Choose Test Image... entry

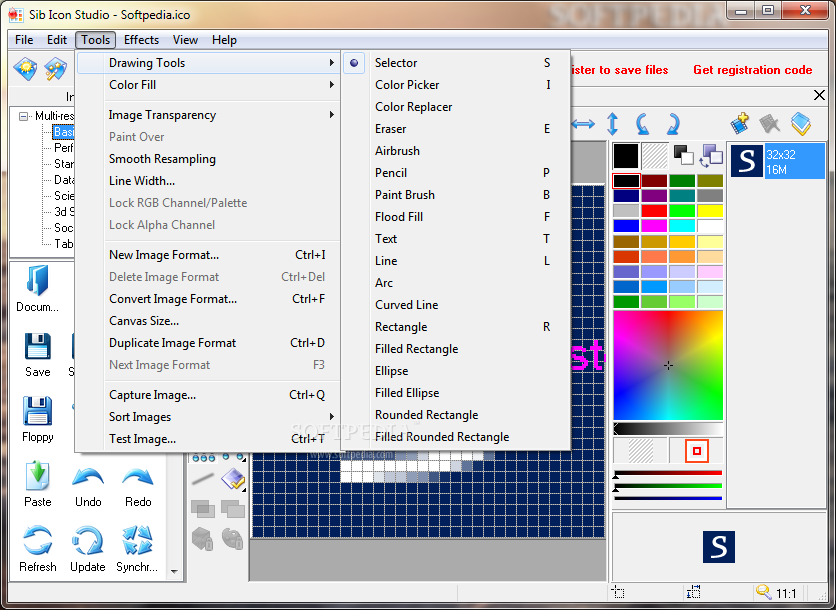click(208, 439)
